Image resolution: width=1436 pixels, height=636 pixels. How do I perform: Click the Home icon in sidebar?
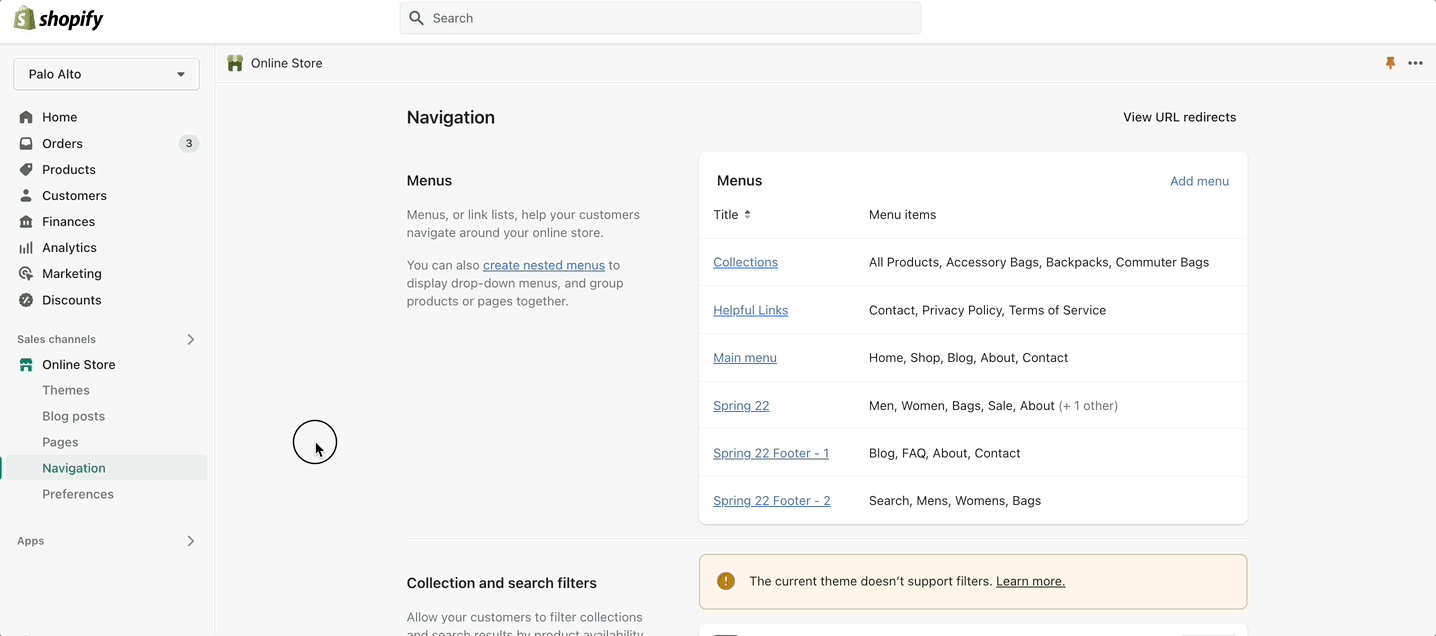tap(26, 117)
